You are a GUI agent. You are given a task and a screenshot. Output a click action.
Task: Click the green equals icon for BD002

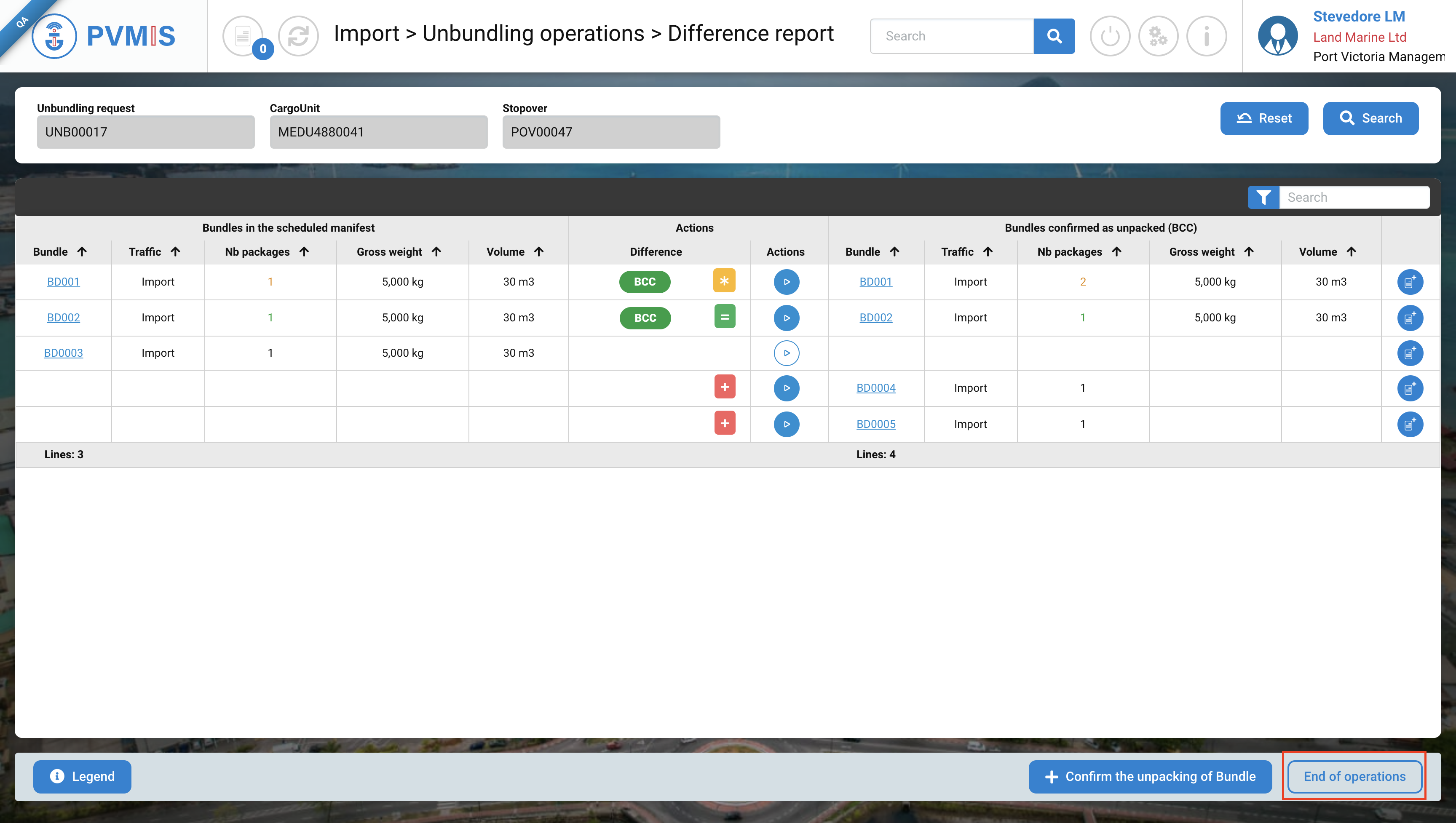tap(724, 317)
